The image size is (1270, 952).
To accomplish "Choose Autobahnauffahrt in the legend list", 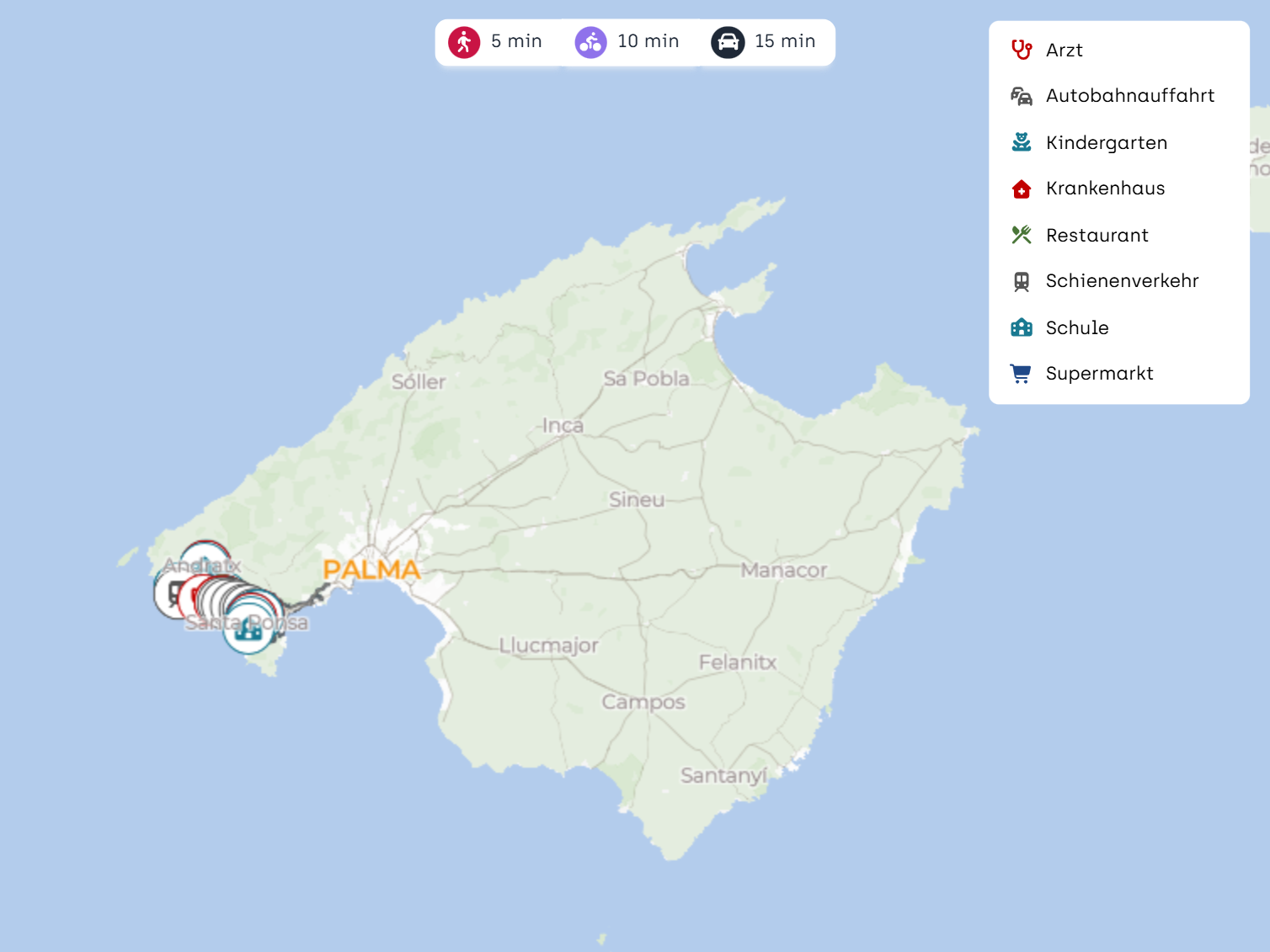I will pyautogui.click(x=1129, y=96).
